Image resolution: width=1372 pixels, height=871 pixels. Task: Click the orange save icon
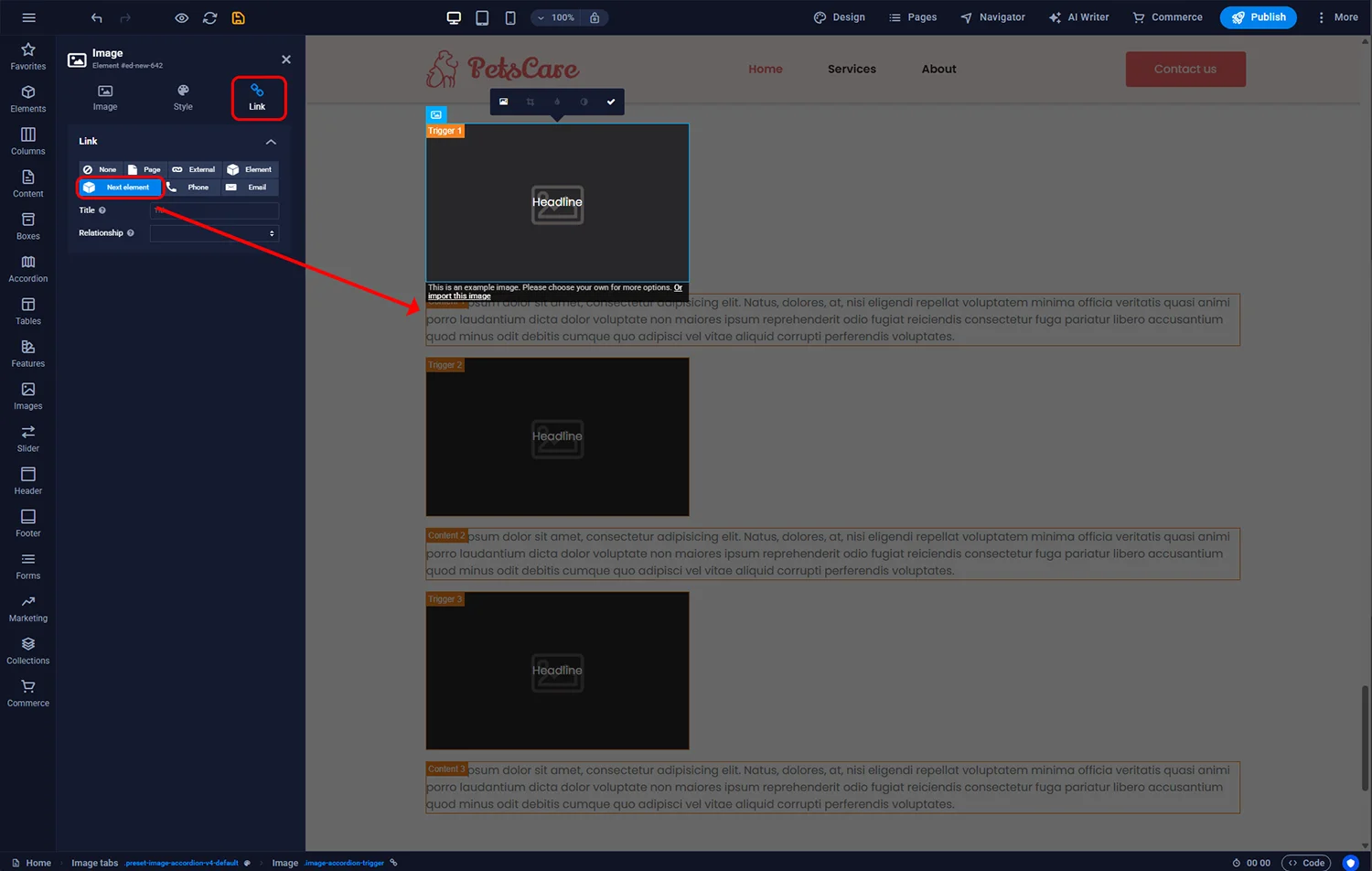[238, 18]
